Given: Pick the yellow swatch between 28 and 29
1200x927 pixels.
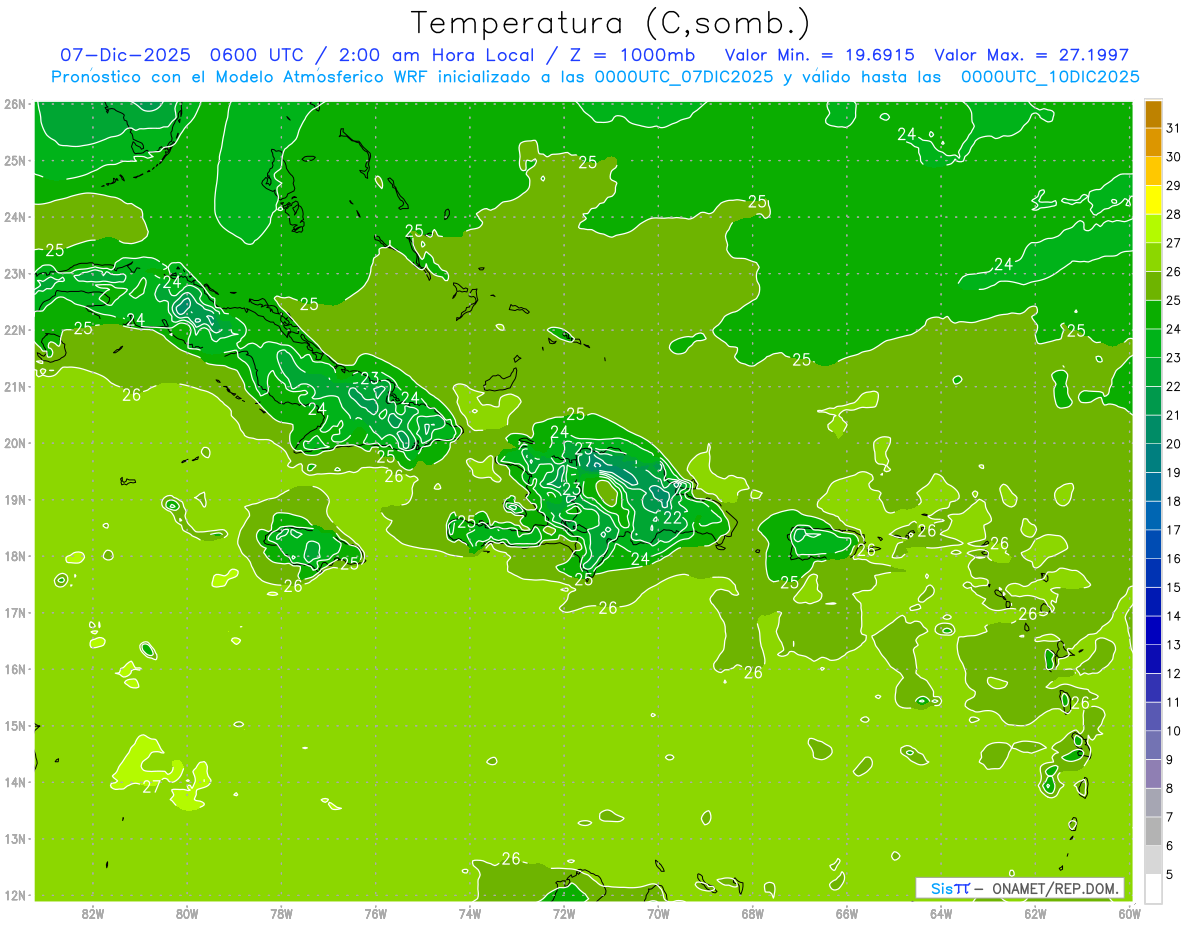Looking at the screenshot, I should coord(1153,200).
